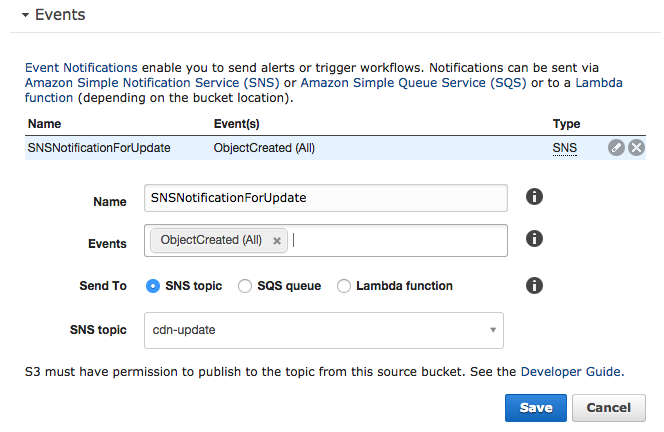
Task: Open Amazon Simple Notification Service (SNS) link
Action: [152, 83]
